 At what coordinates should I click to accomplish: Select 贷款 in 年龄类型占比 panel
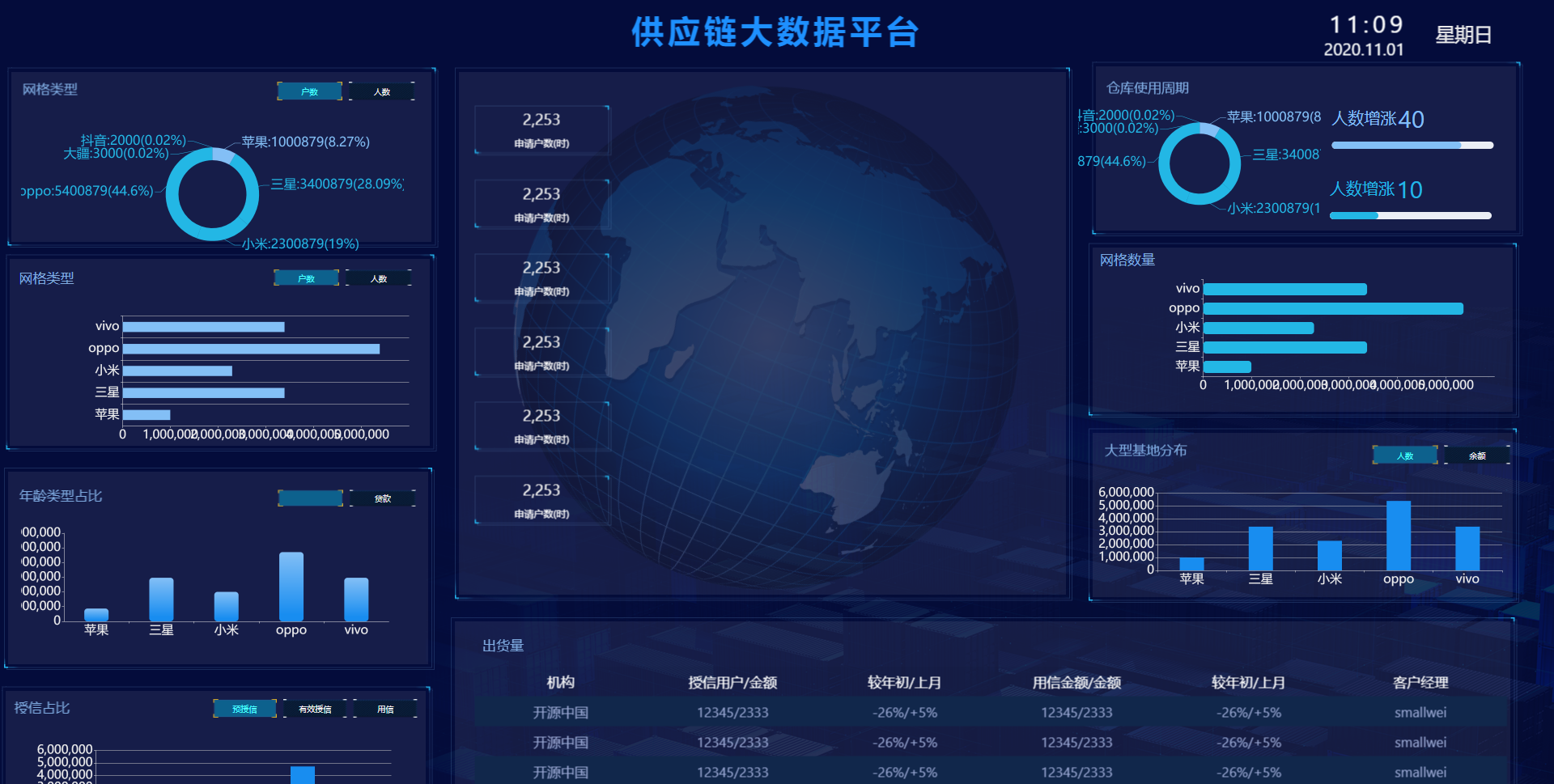[383, 498]
